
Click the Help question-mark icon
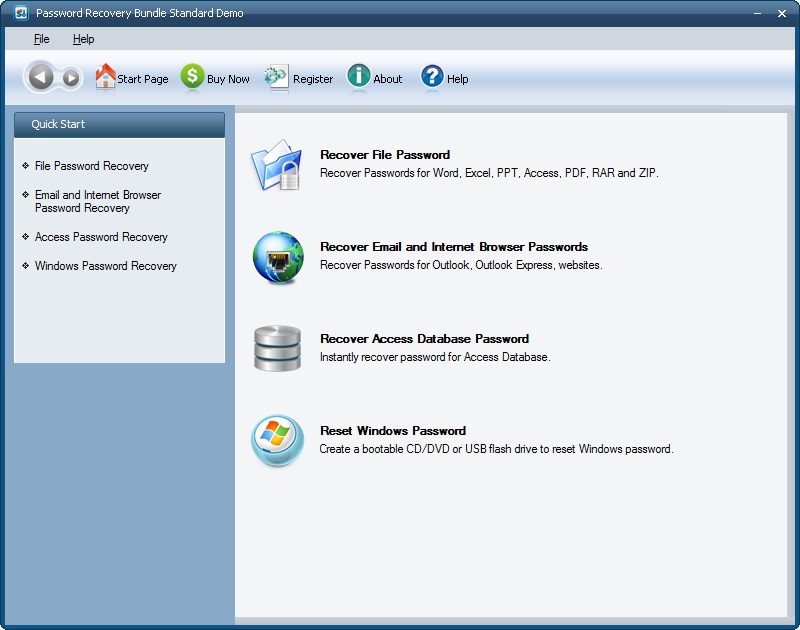(x=430, y=76)
